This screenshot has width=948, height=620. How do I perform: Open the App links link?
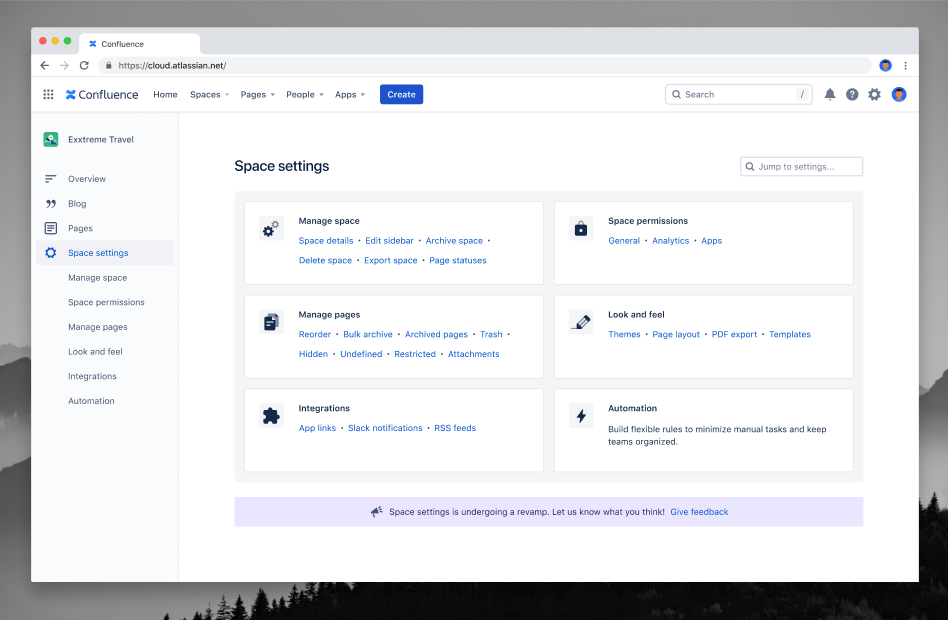[317, 428]
